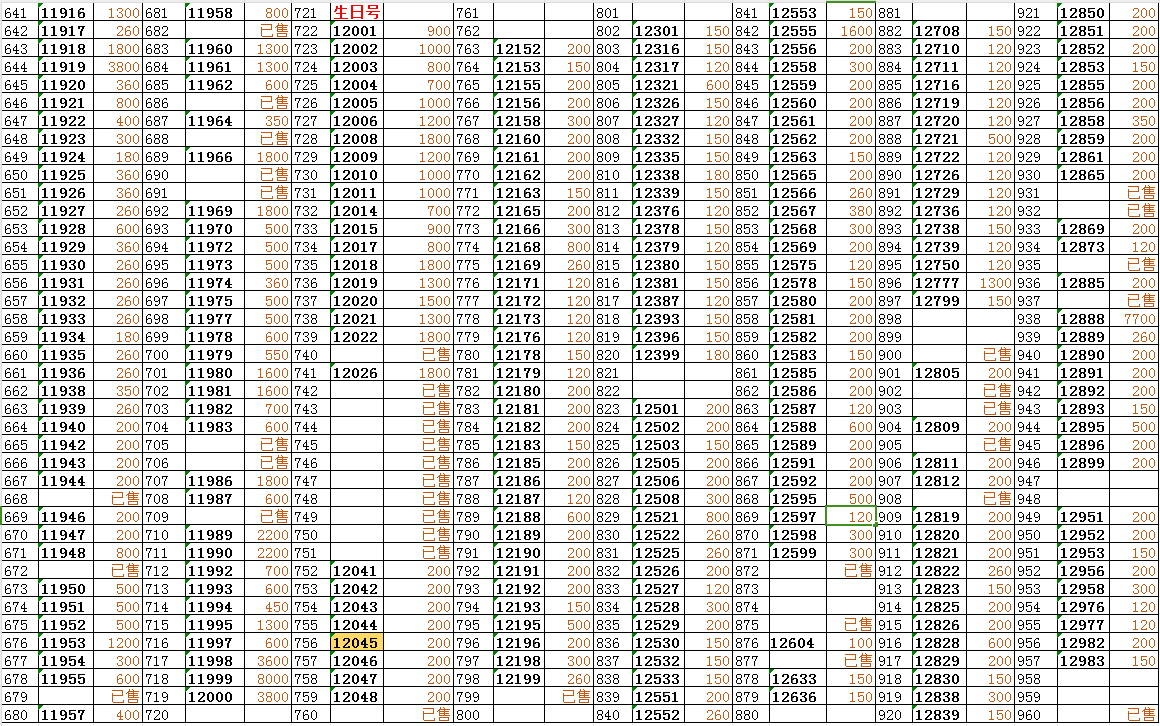
Task: Click price 1800 next to 11918
Action: pos(116,49)
